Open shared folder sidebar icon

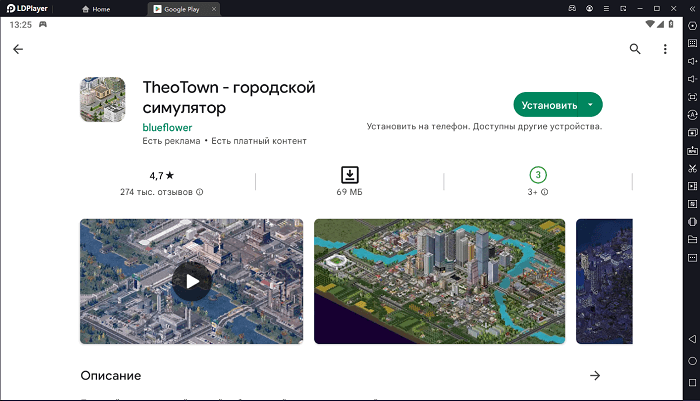[692, 240]
